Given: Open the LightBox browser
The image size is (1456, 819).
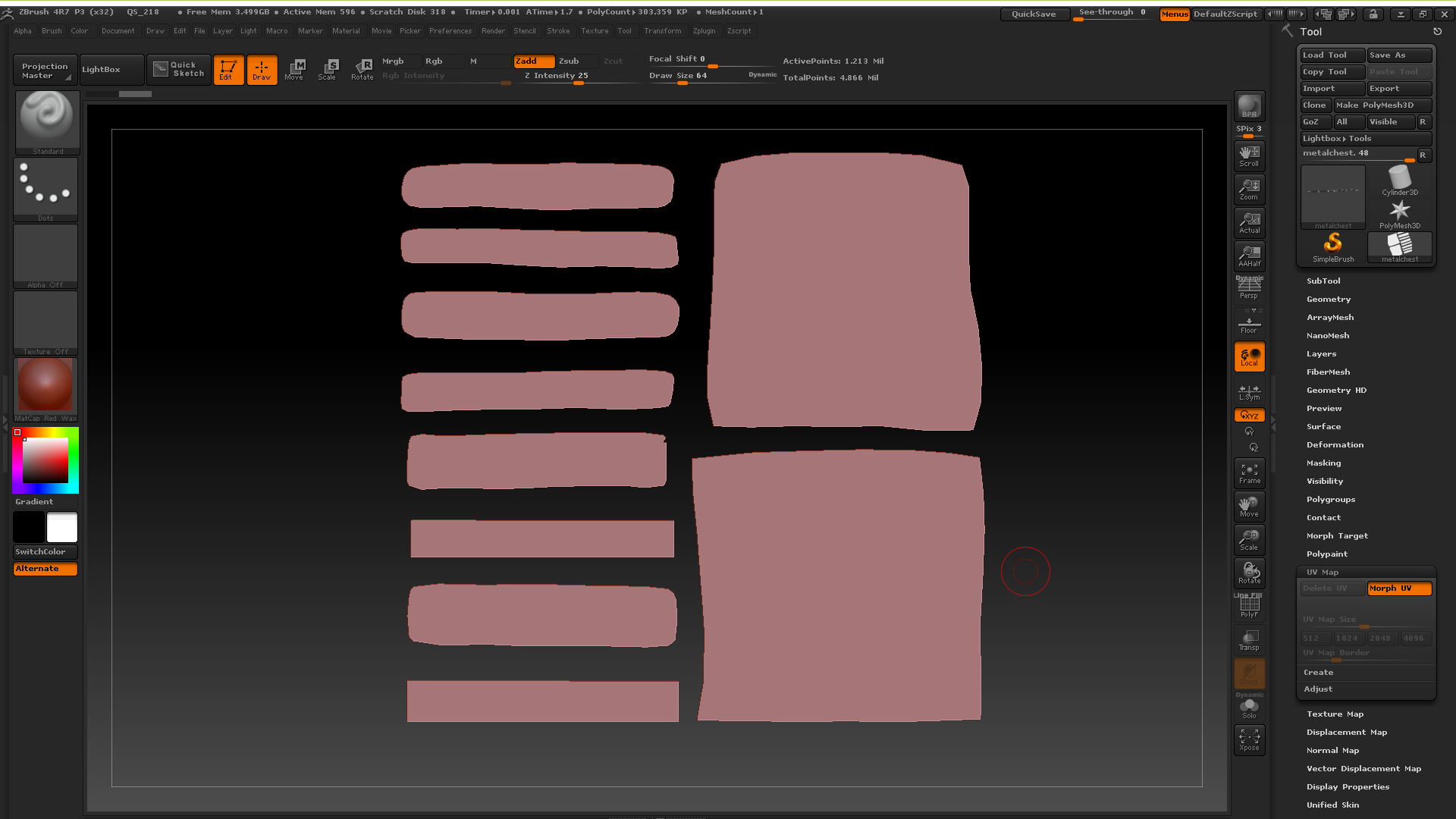Looking at the screenshot, I should [111, 69].
